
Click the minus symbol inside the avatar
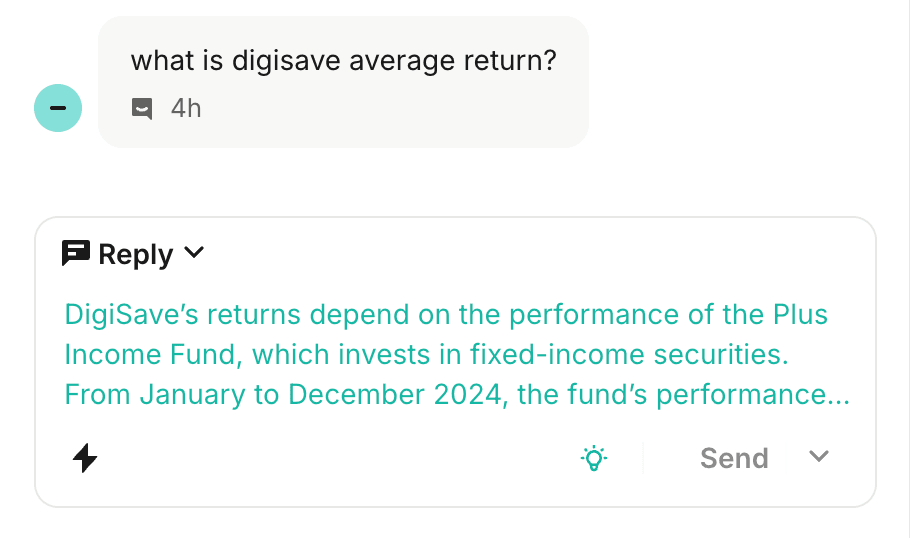58,108
